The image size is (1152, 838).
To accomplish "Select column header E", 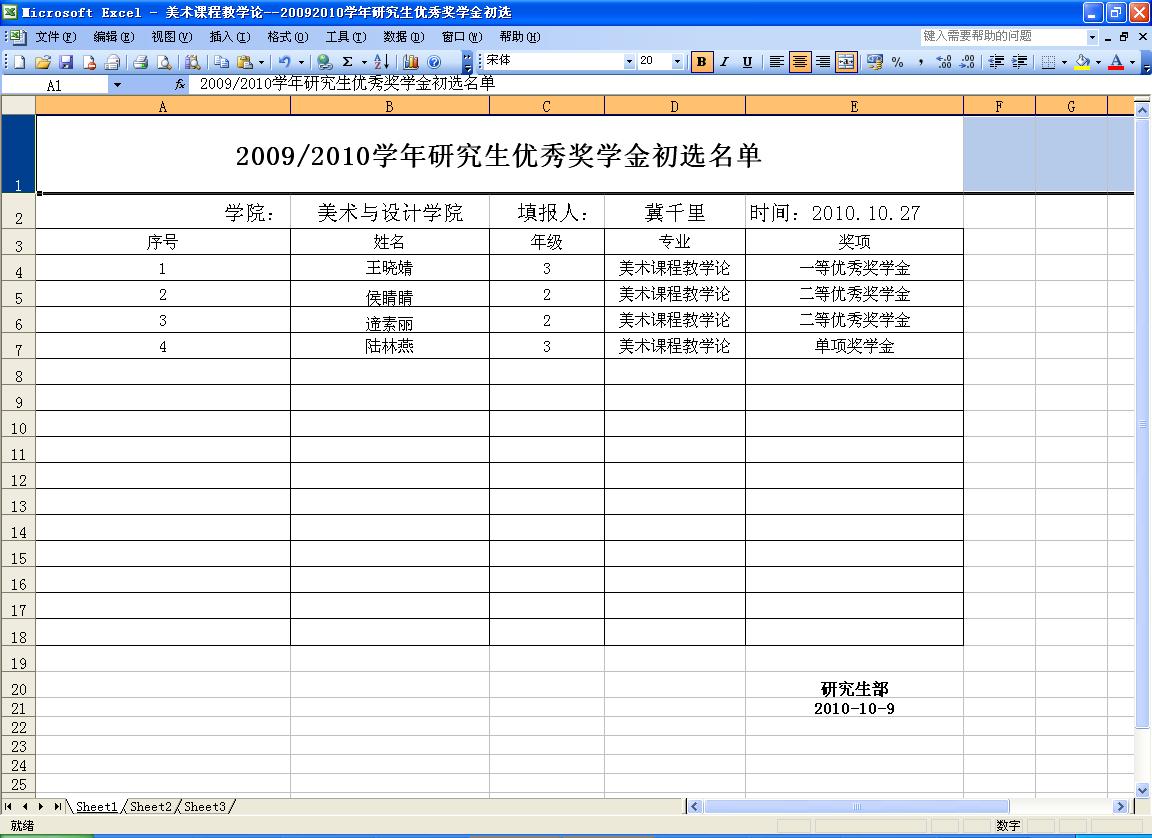I will coord(853,106).
